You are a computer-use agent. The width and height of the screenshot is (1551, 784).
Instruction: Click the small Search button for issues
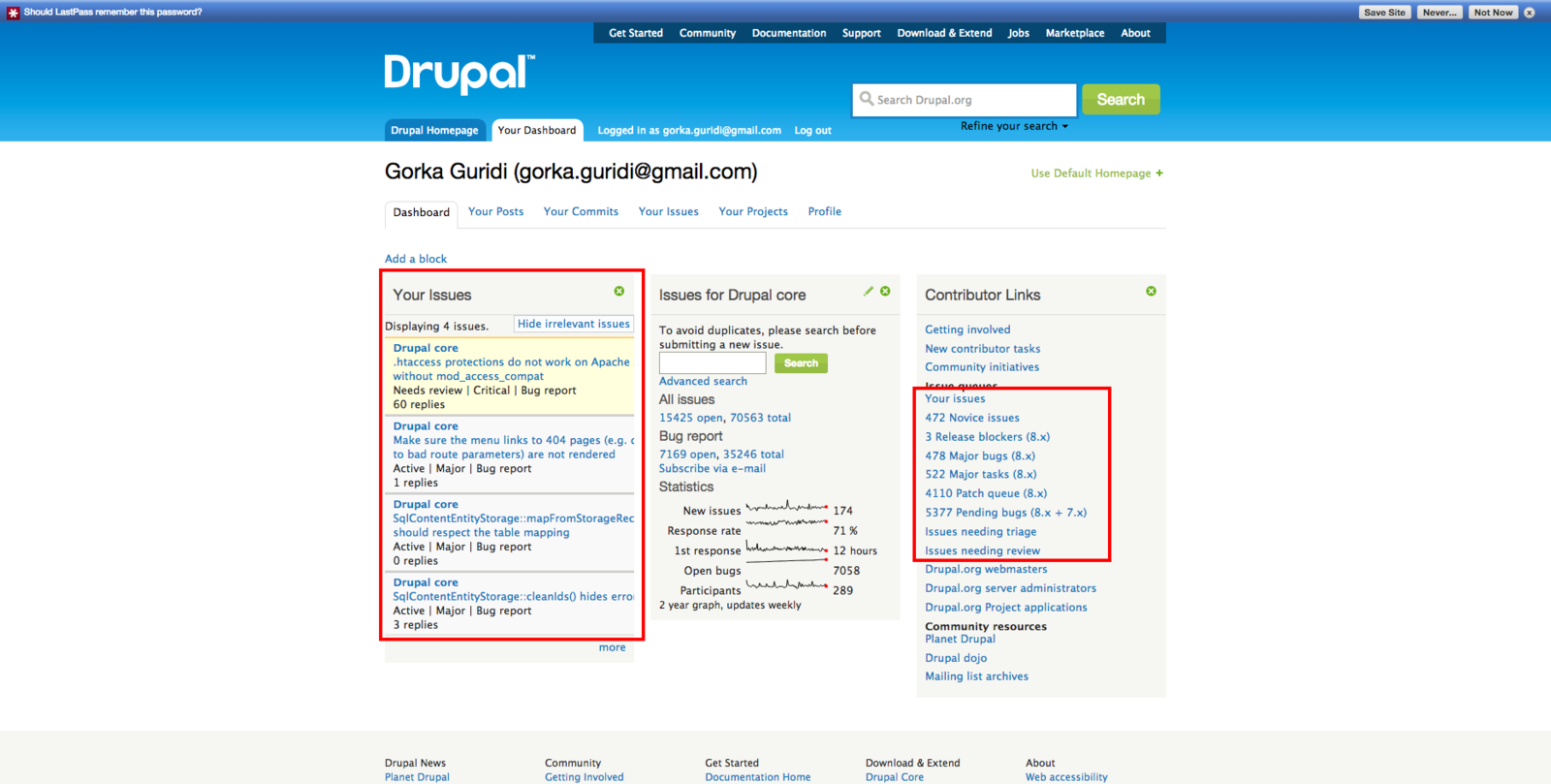pyautogui.click(x=801, y=363)
